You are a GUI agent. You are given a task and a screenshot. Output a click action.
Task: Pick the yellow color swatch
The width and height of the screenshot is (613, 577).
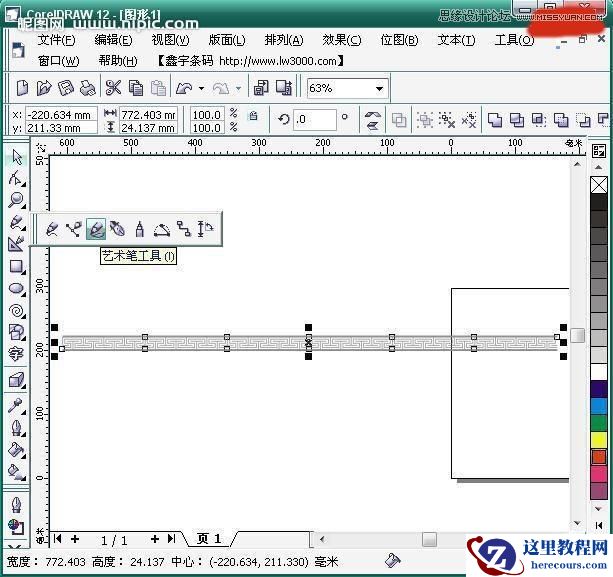pos(599,440)
